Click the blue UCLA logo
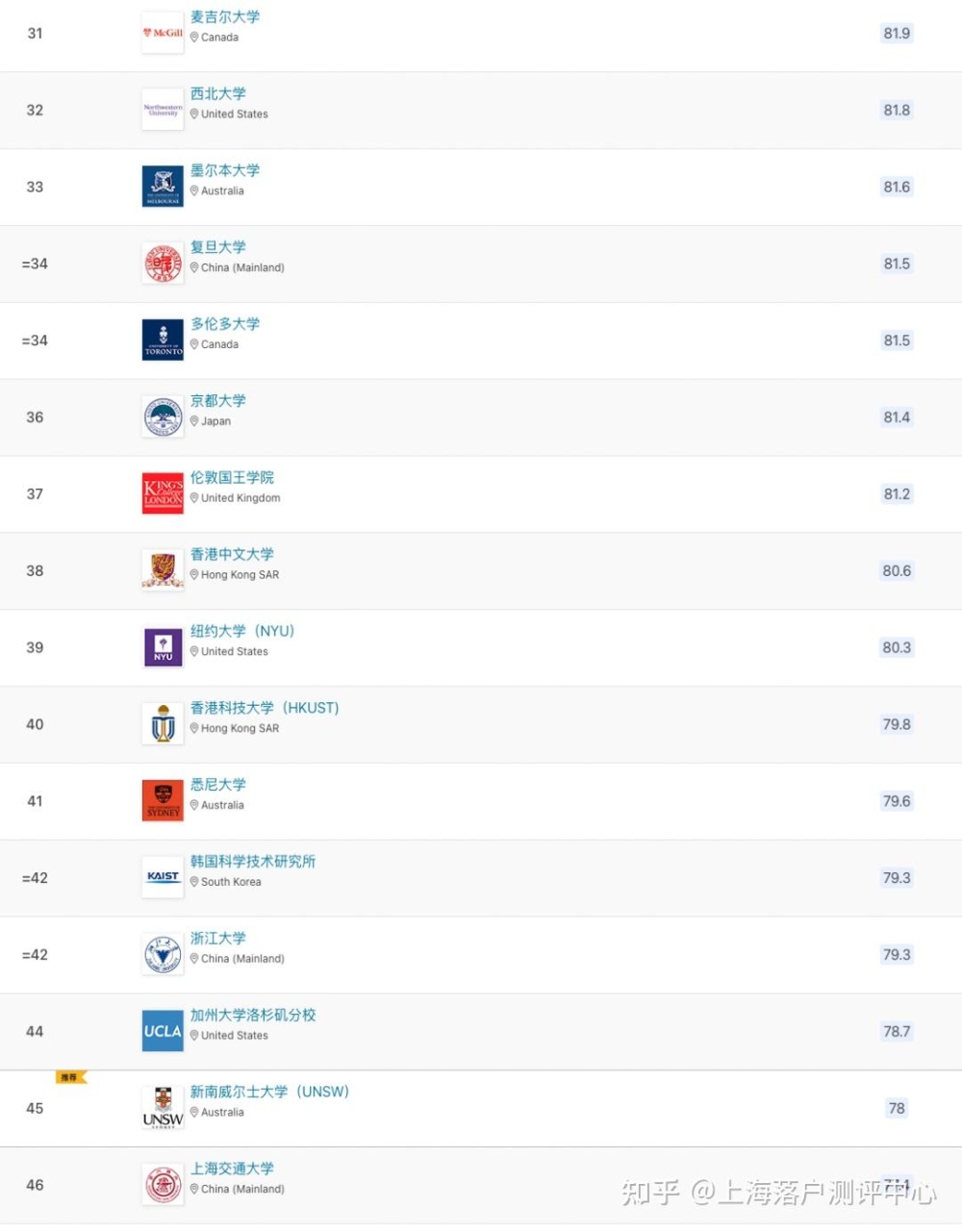 click(x=163, y=1031)
